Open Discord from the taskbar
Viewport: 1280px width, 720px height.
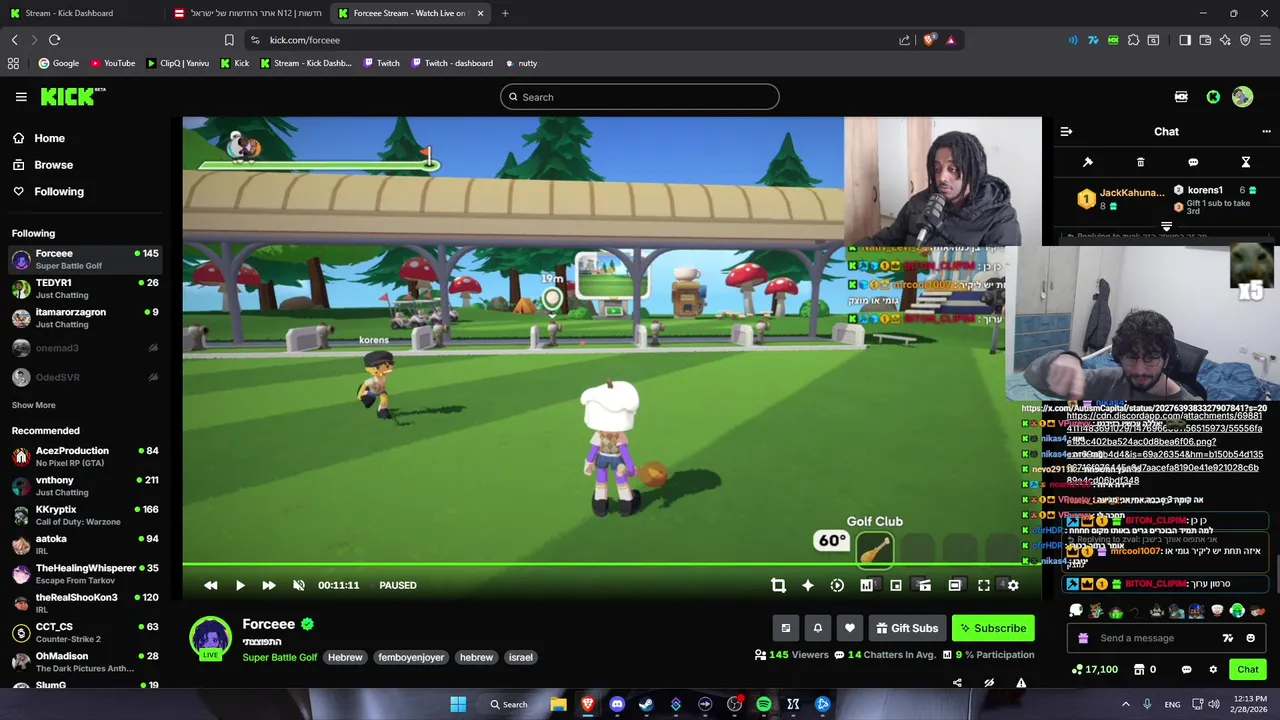(x=617, y=704)
